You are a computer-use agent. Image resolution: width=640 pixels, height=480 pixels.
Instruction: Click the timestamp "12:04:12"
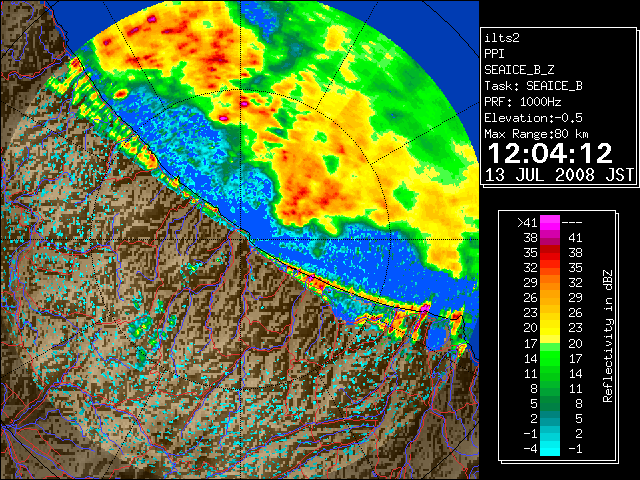coord(550,153)
